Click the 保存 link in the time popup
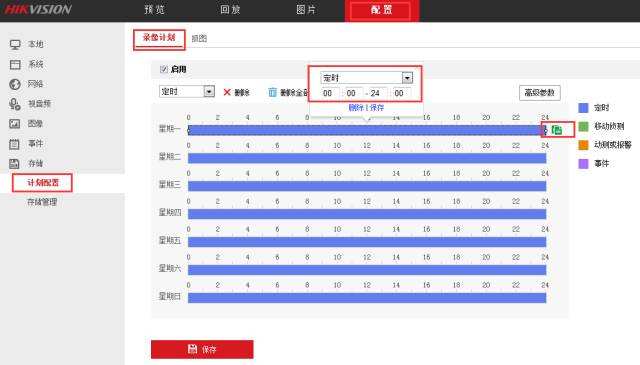 (x=377, y=108)
